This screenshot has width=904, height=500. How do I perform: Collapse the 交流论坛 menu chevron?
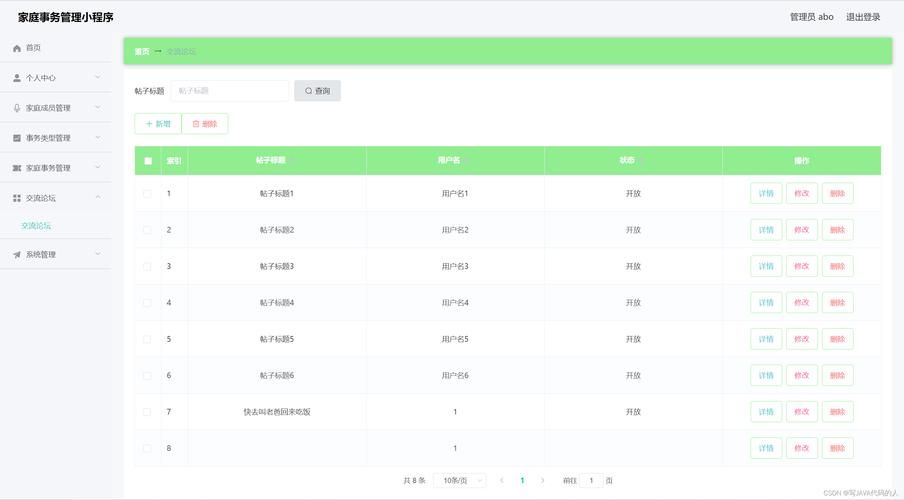(x=97, y=198)
